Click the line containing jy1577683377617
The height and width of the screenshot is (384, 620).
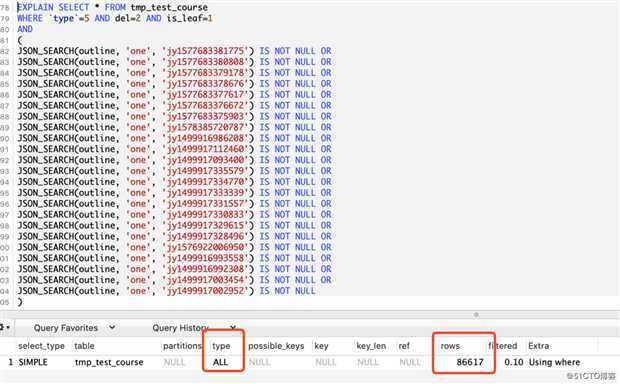click(174, 95)
